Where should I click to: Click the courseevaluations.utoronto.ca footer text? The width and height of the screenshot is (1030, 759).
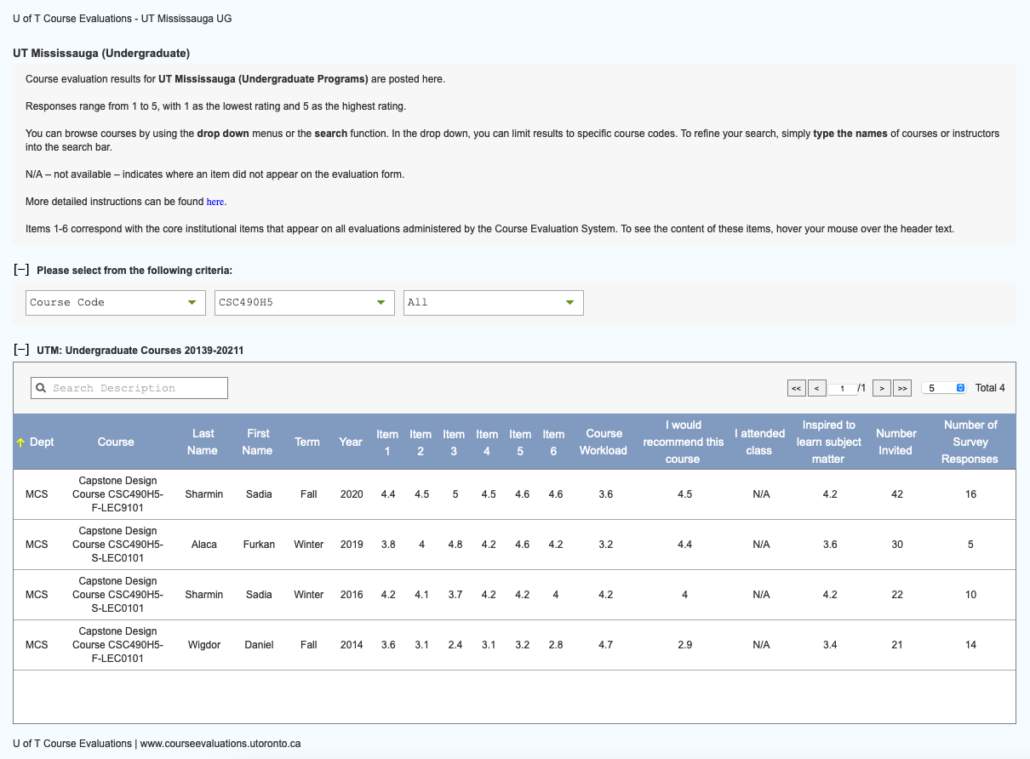tap(220, 743)
